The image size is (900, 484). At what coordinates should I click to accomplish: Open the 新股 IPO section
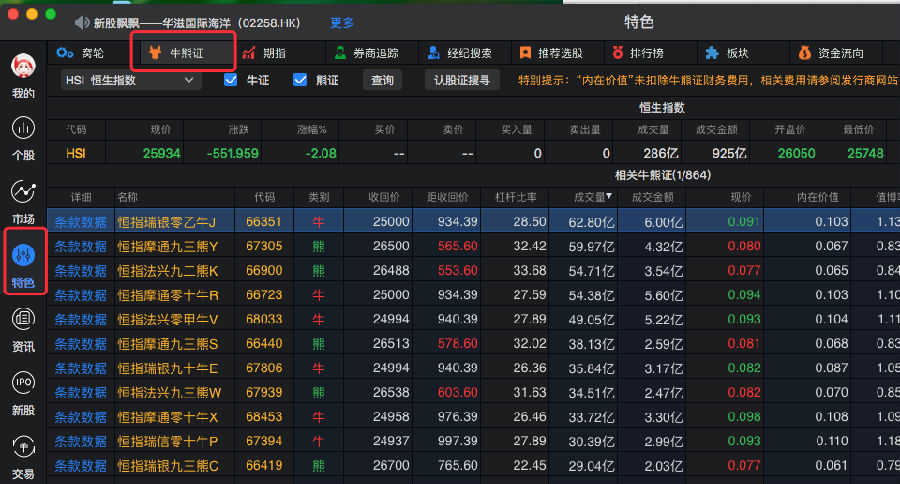24,393
